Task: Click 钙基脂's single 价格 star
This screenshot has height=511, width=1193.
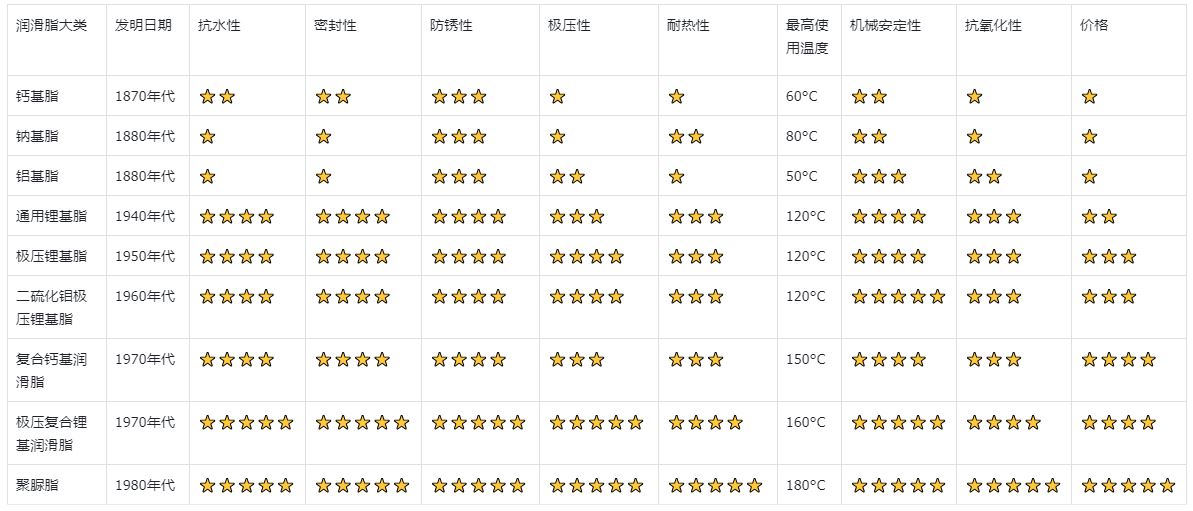Action: (1090, 97)
